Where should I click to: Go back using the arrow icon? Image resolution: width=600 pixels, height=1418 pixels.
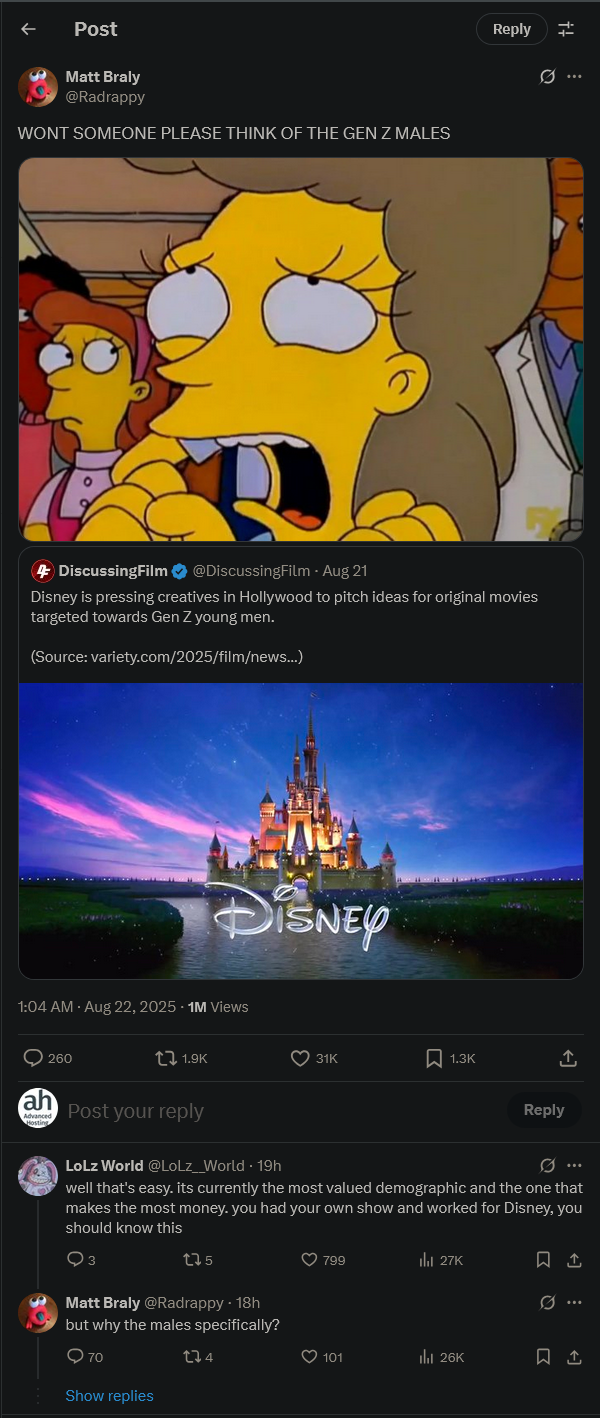tap(28, 29)
